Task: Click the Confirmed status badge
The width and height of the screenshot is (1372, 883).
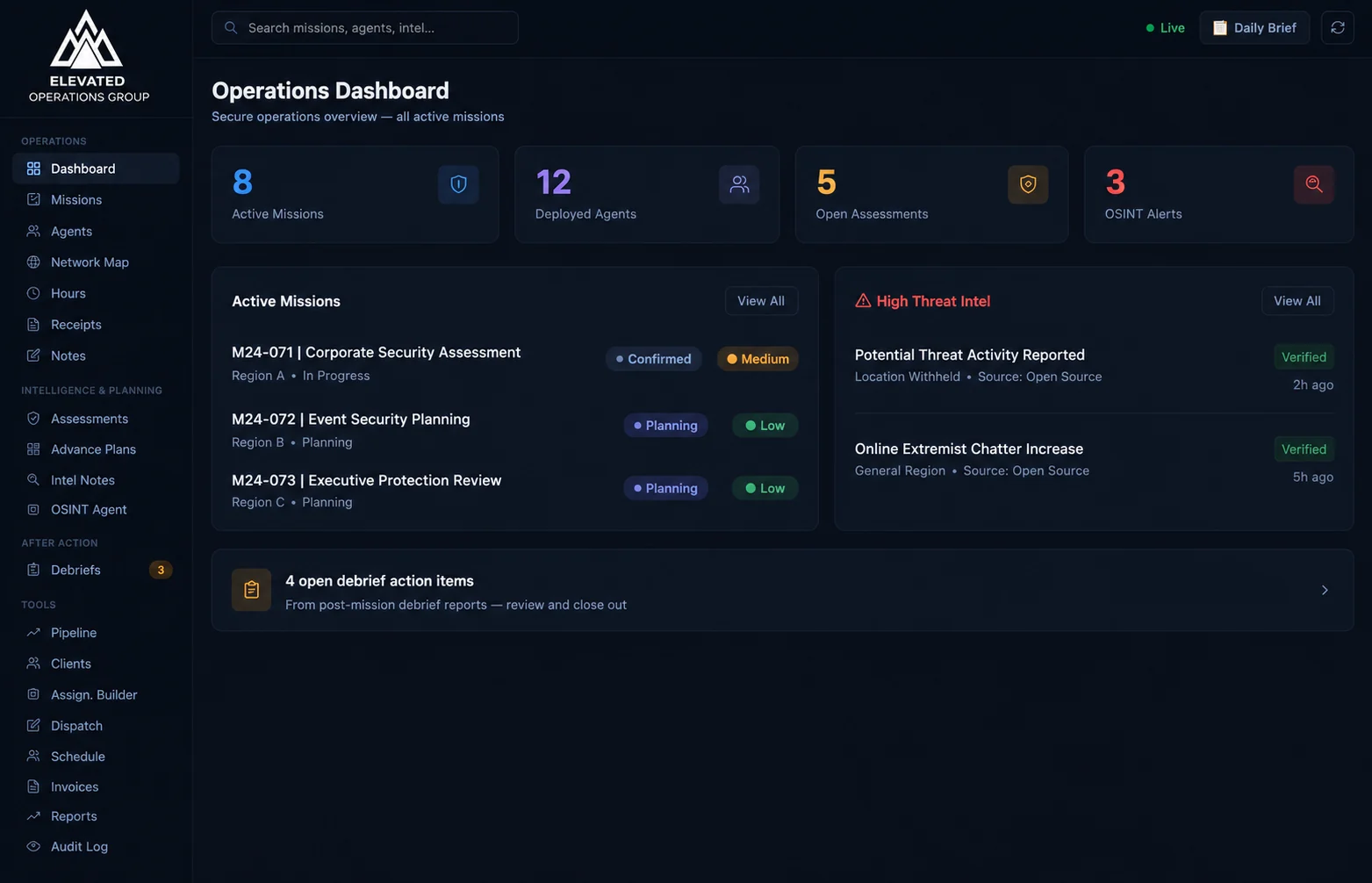Action: point(654,359)
